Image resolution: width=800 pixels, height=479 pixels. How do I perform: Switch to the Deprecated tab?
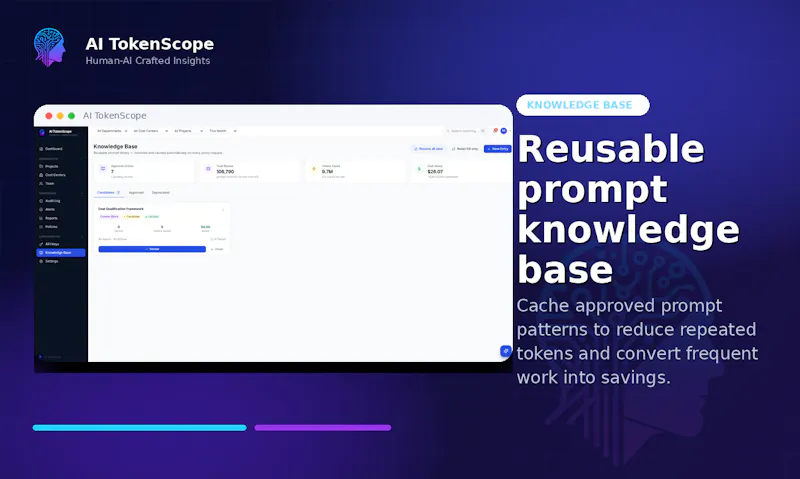pyautogui.click(x=161, y=193)
